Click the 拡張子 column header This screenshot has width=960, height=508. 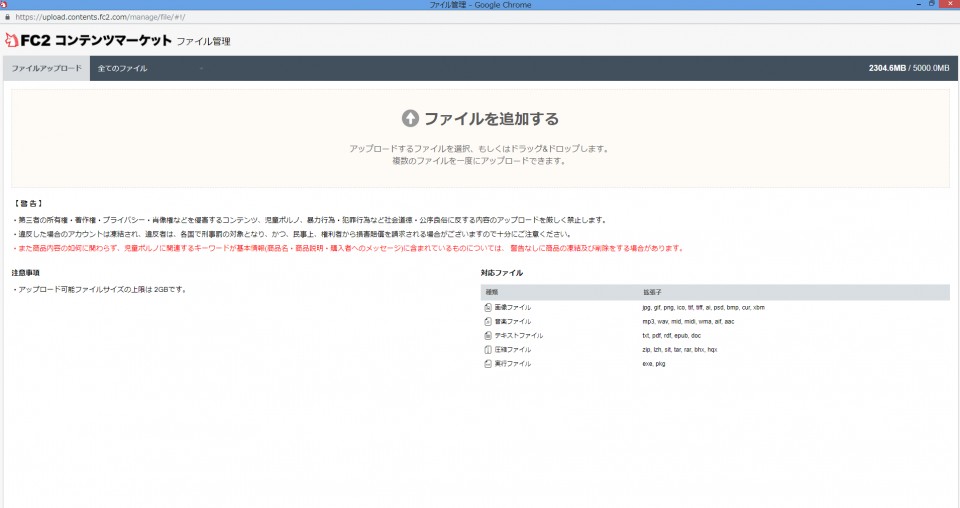(x=652, y=292)
